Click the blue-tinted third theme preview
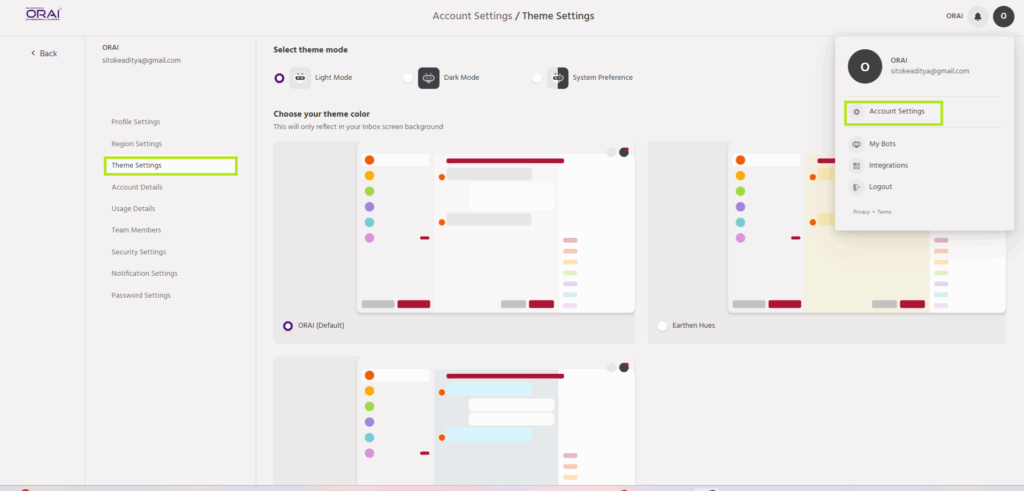Image resolution: width=1024 pixels, height=491 pixels. point(496,420)
